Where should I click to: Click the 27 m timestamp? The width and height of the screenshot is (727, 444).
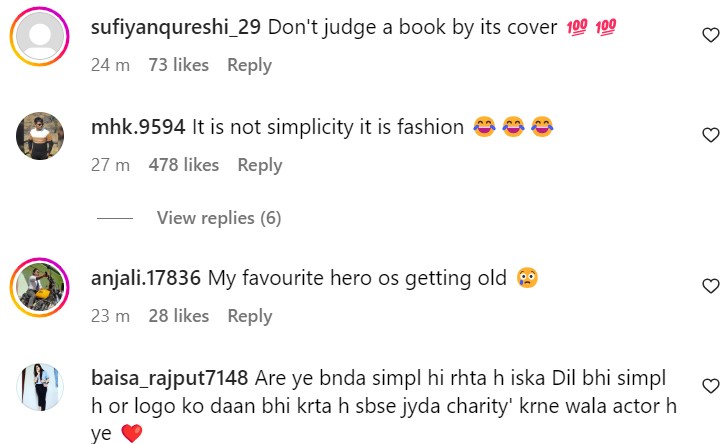point(110,165)
